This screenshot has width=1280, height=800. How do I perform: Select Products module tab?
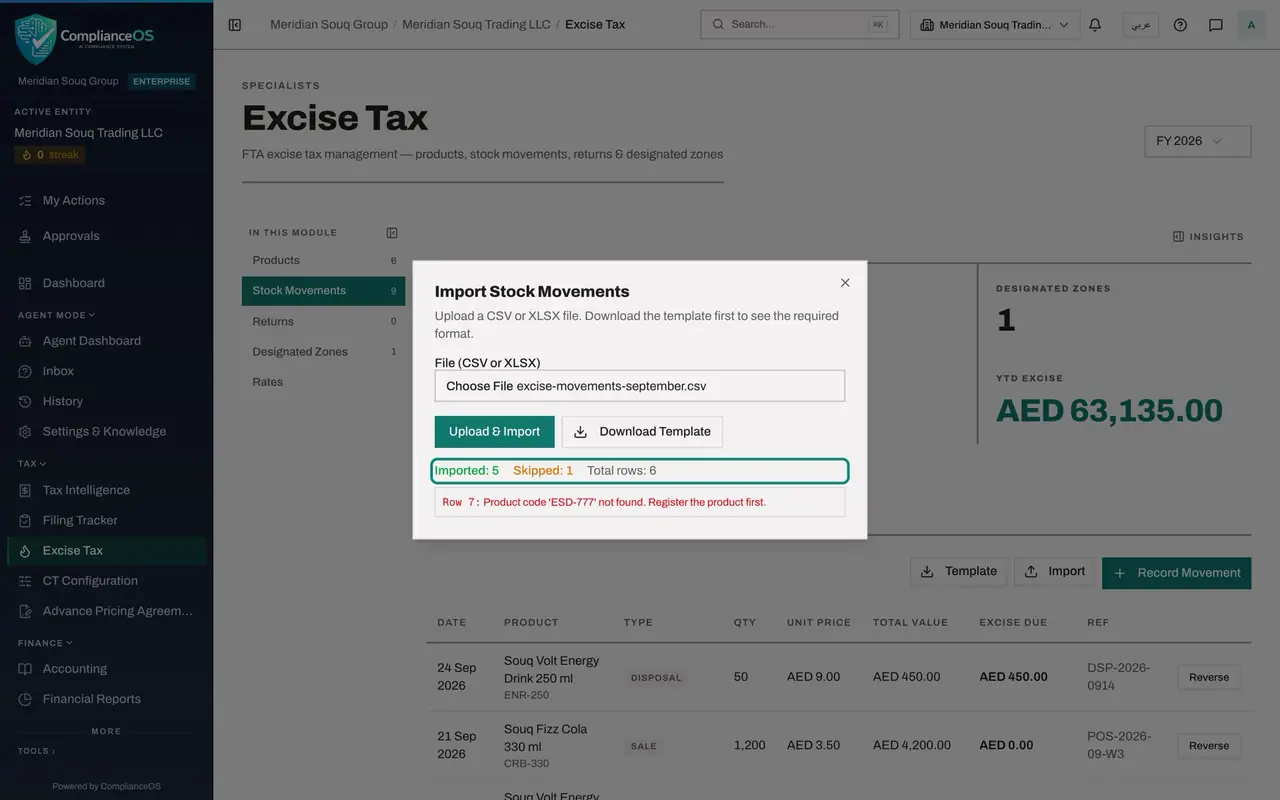[324, 260]
